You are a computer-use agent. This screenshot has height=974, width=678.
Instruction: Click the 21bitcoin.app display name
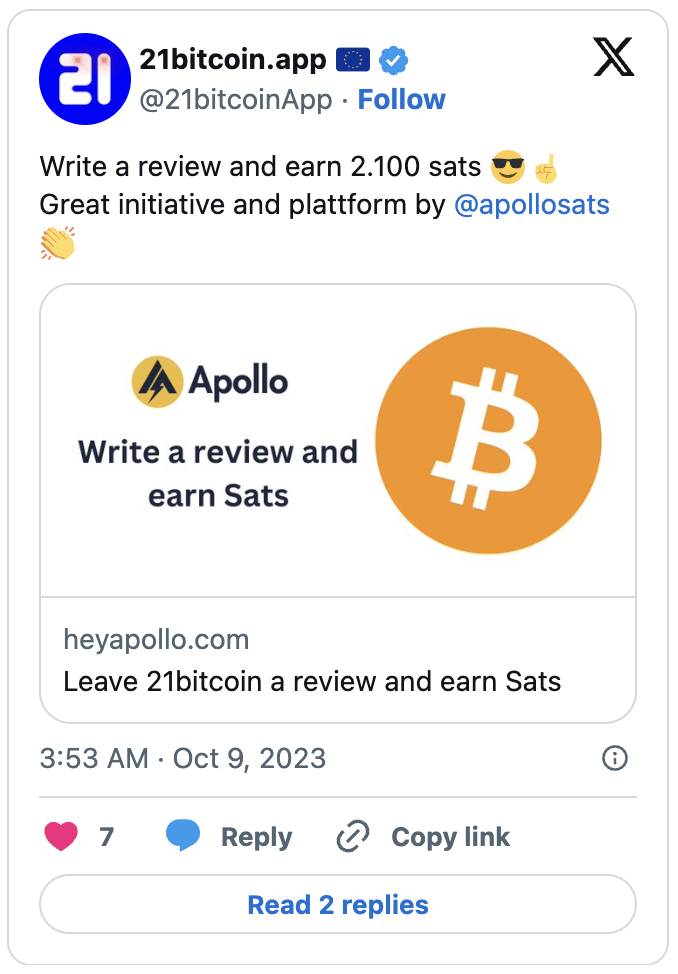[x=234, y=58]
